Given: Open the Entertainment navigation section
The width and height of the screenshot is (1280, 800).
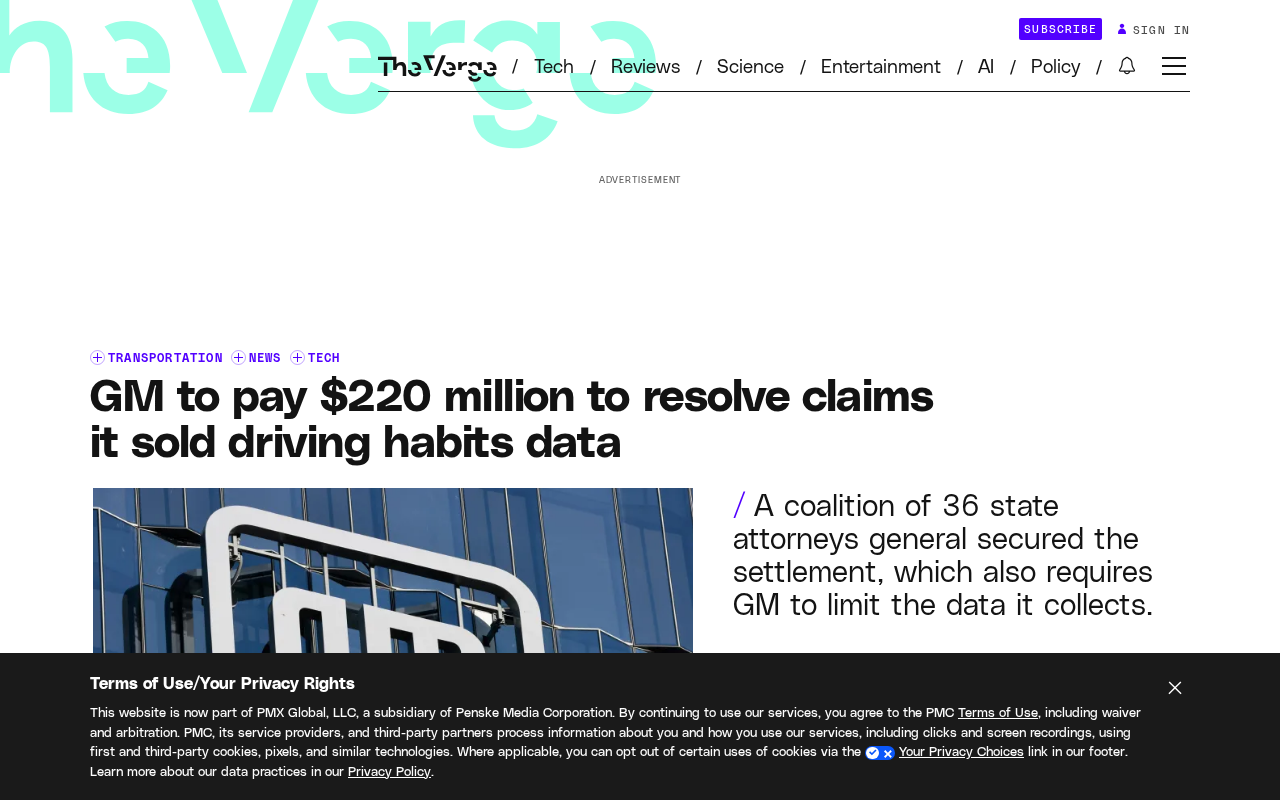Looking at the screenshot, I should (x=881, y=67).
